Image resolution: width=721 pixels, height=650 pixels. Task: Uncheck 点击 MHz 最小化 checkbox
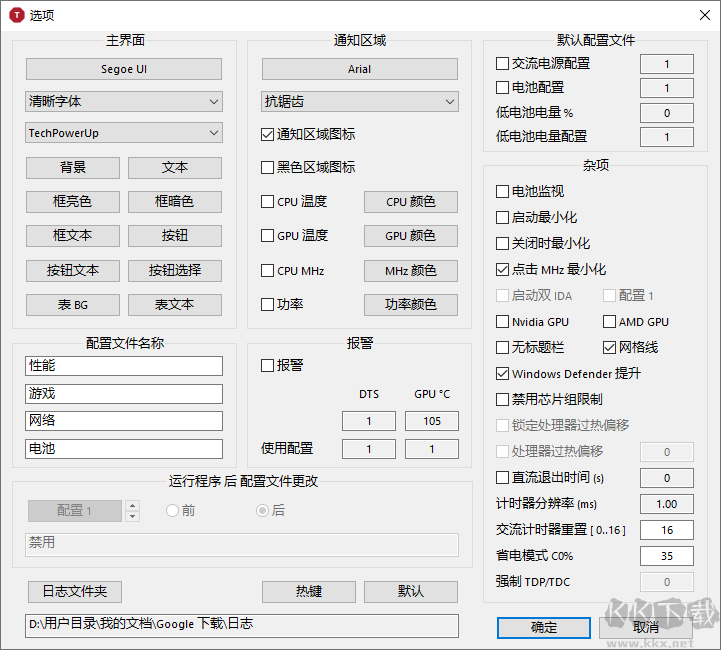(x=502, y=269)
